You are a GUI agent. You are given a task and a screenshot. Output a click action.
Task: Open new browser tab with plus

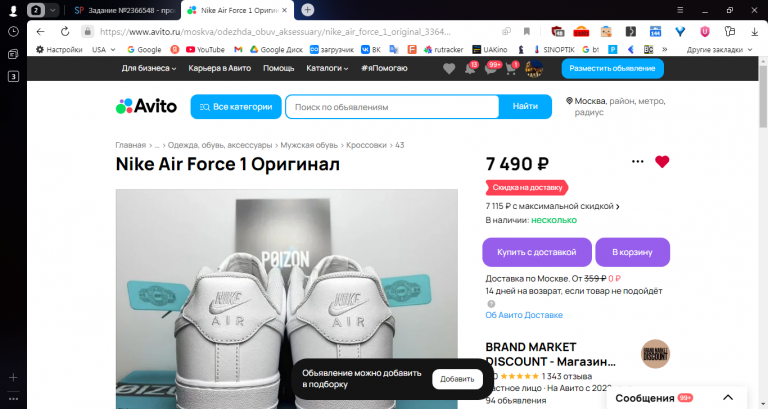308,10
